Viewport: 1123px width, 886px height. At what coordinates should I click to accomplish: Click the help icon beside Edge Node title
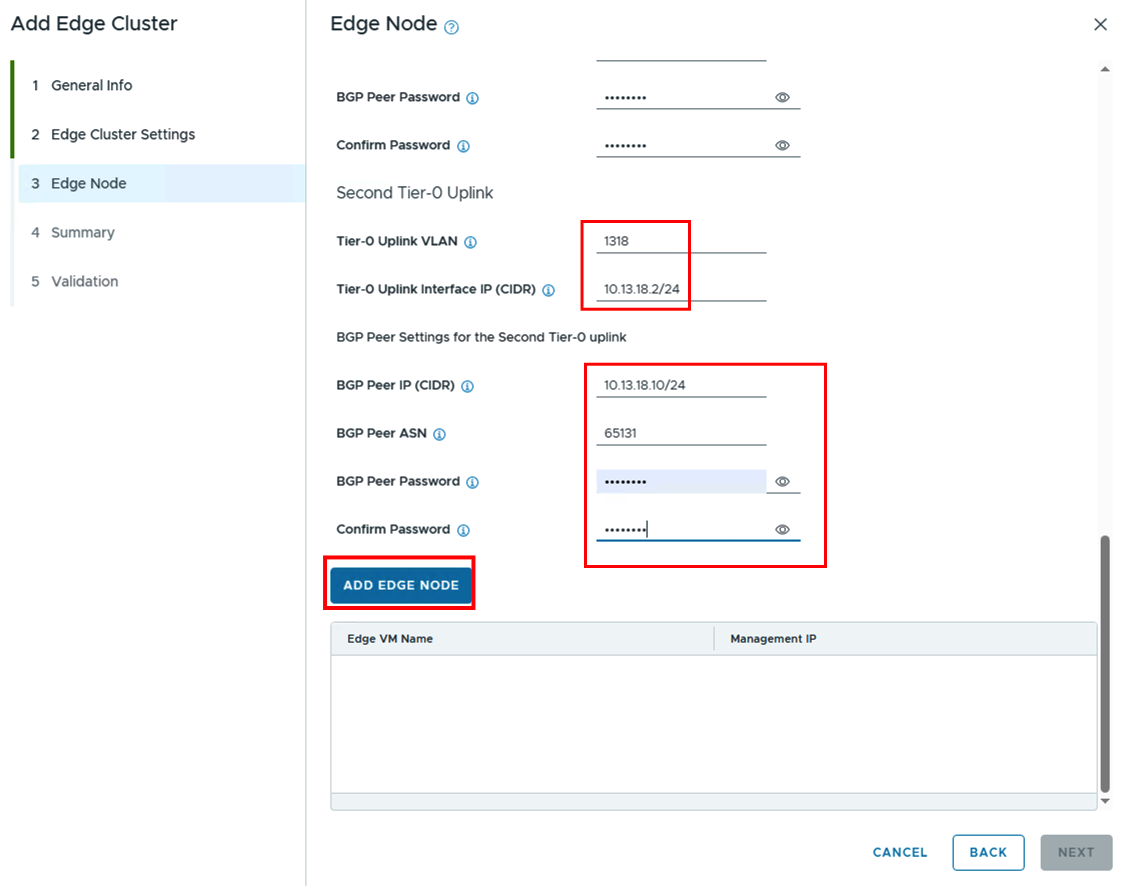click(451, 28)
